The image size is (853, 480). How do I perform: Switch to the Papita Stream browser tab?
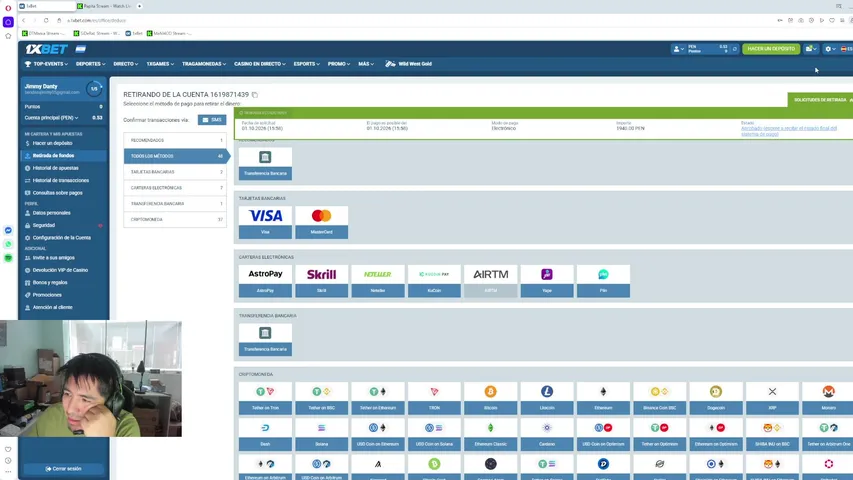pos(106,6)
